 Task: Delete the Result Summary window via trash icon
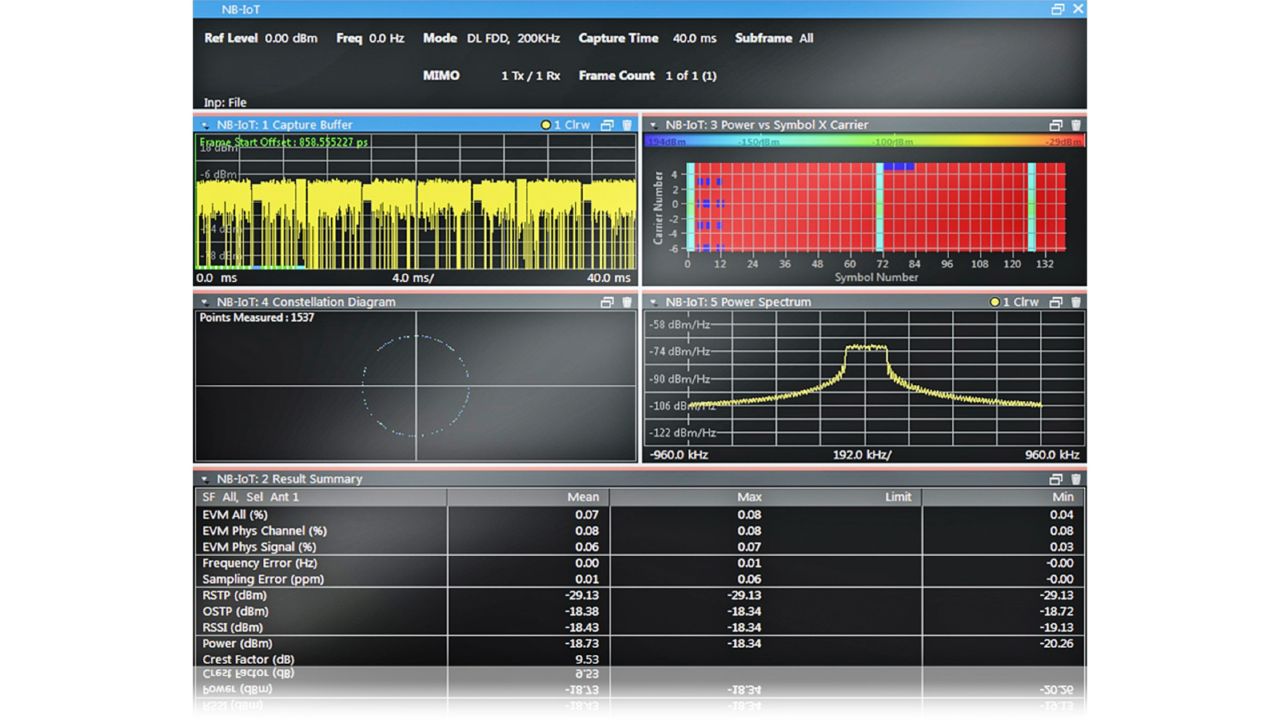tap(1076, 479)
